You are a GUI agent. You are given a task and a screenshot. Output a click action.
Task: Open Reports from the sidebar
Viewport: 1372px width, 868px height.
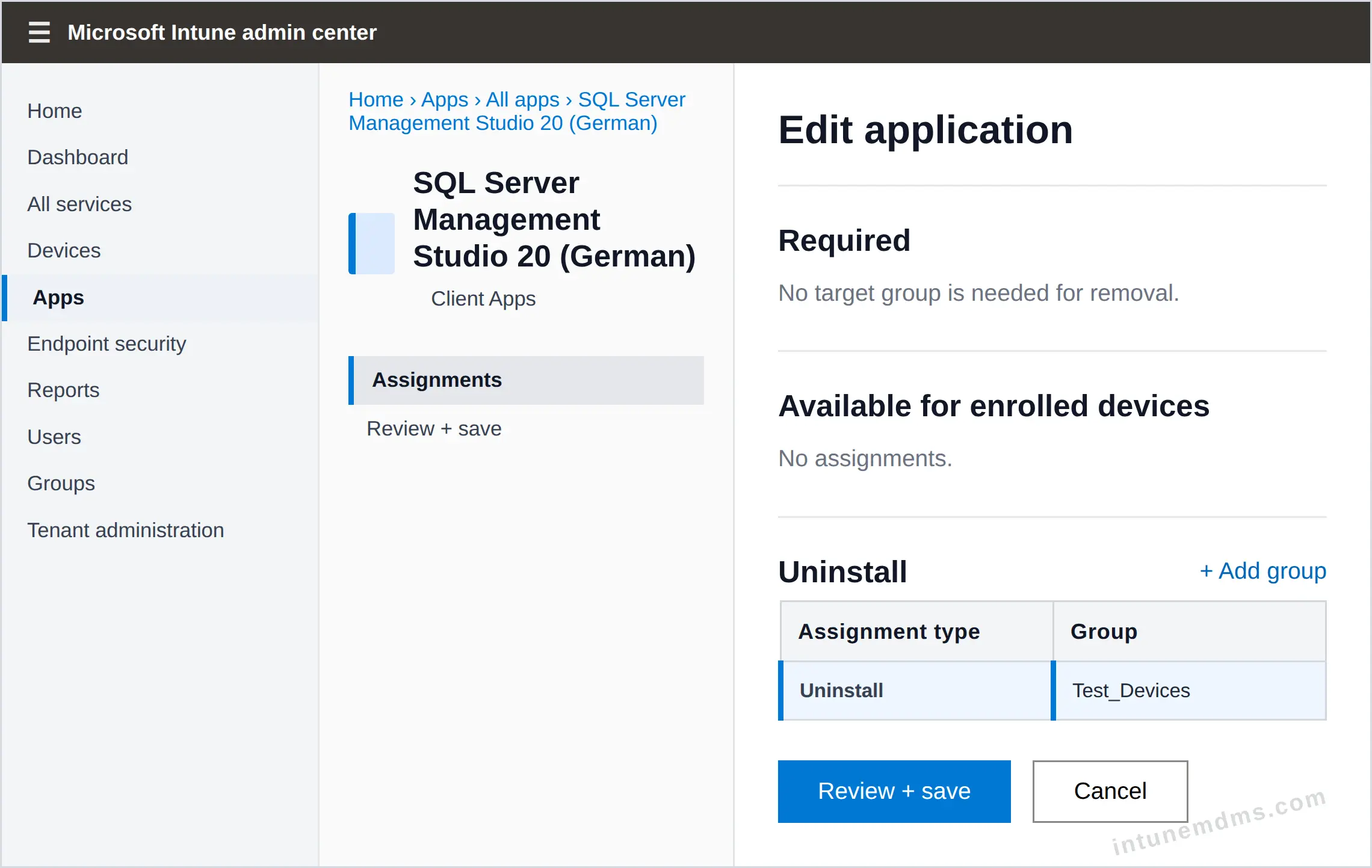coord(63,390)
